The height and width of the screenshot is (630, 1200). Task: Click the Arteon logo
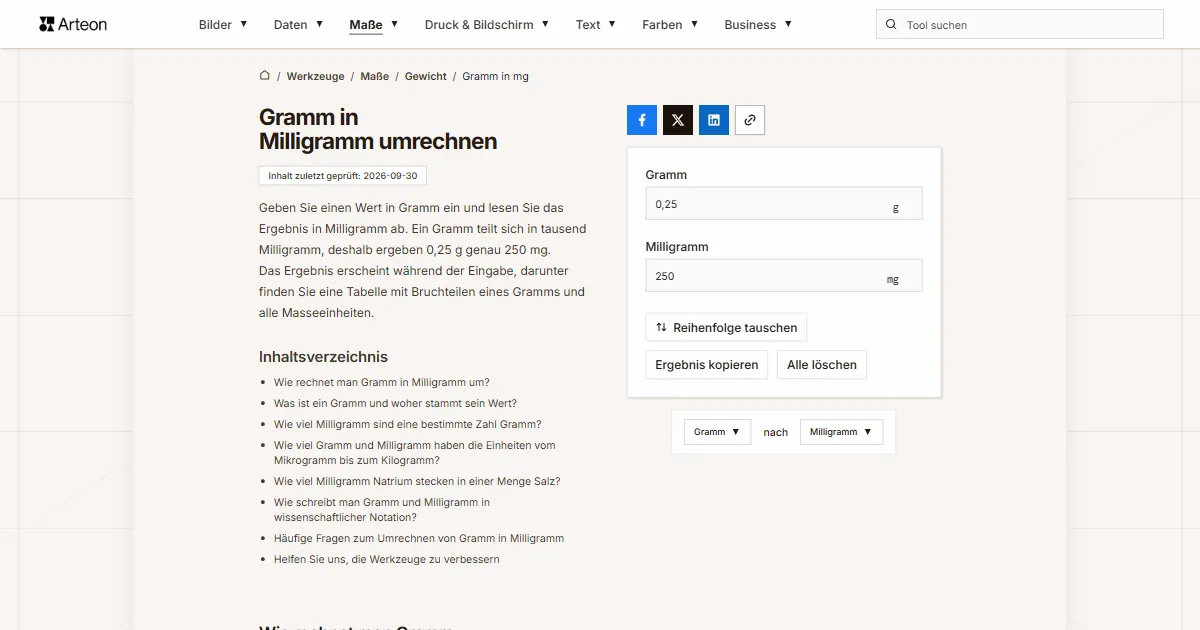(73, 24)
